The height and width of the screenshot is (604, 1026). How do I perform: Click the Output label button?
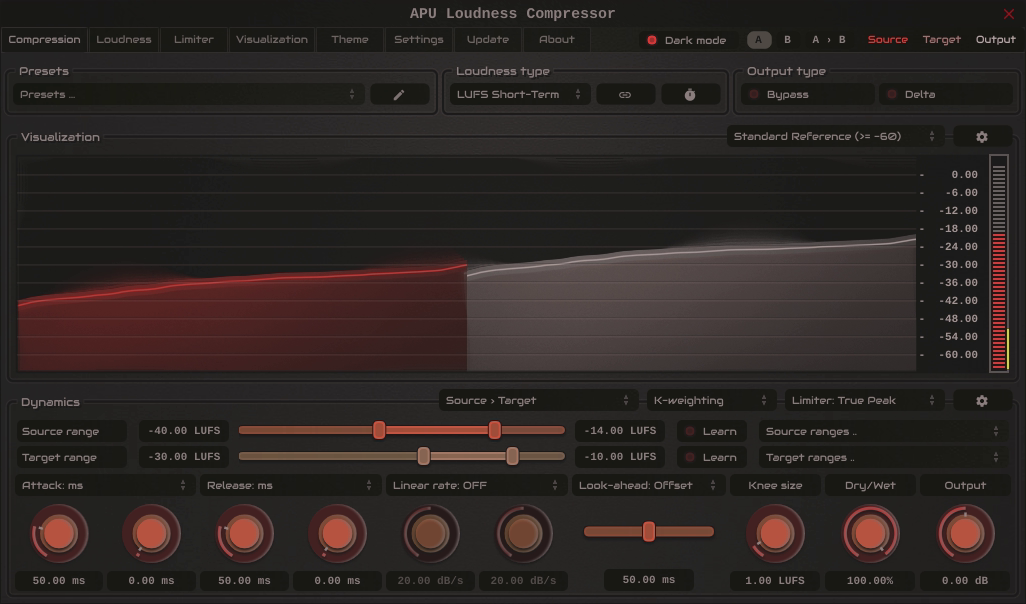[965, 486]
